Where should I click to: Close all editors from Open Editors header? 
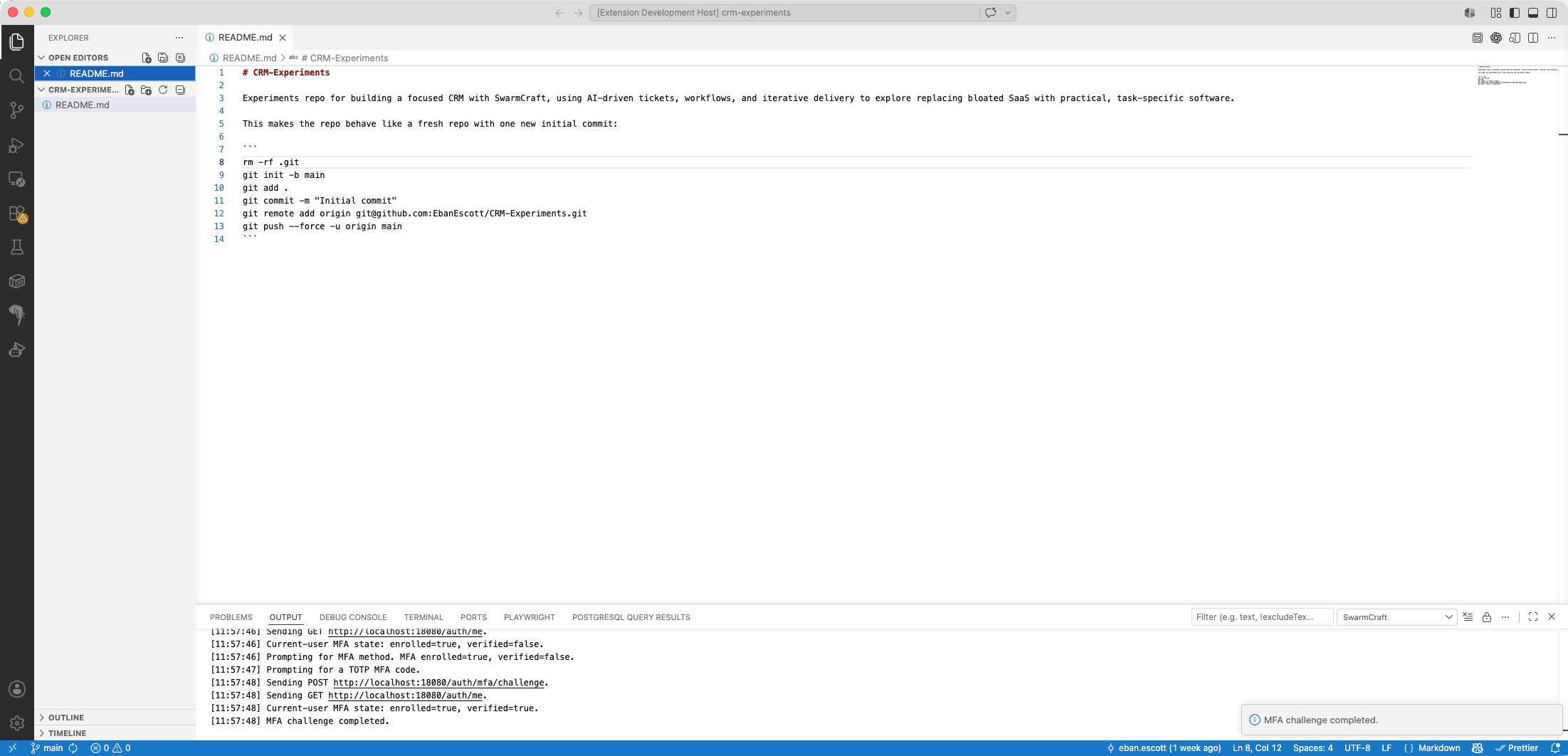tap(180, 58)
